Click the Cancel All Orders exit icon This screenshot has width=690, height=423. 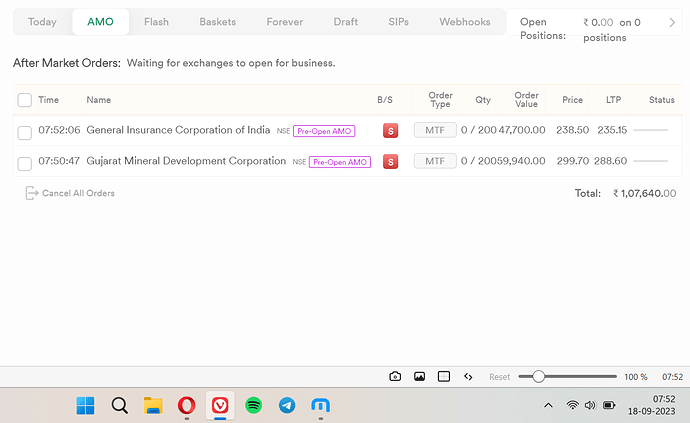pos(32,193)
